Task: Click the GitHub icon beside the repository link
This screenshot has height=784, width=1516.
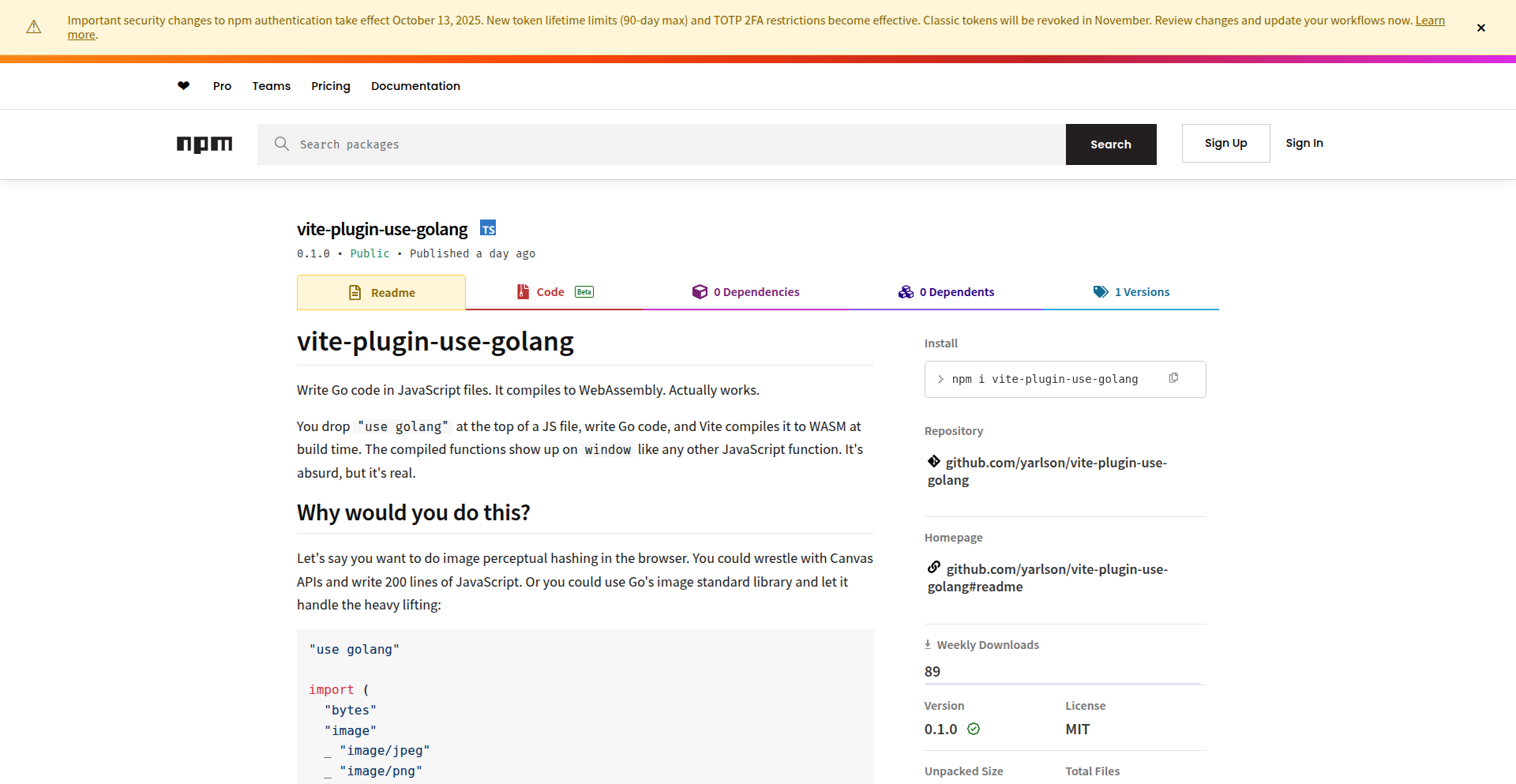Action: (934, 462)
